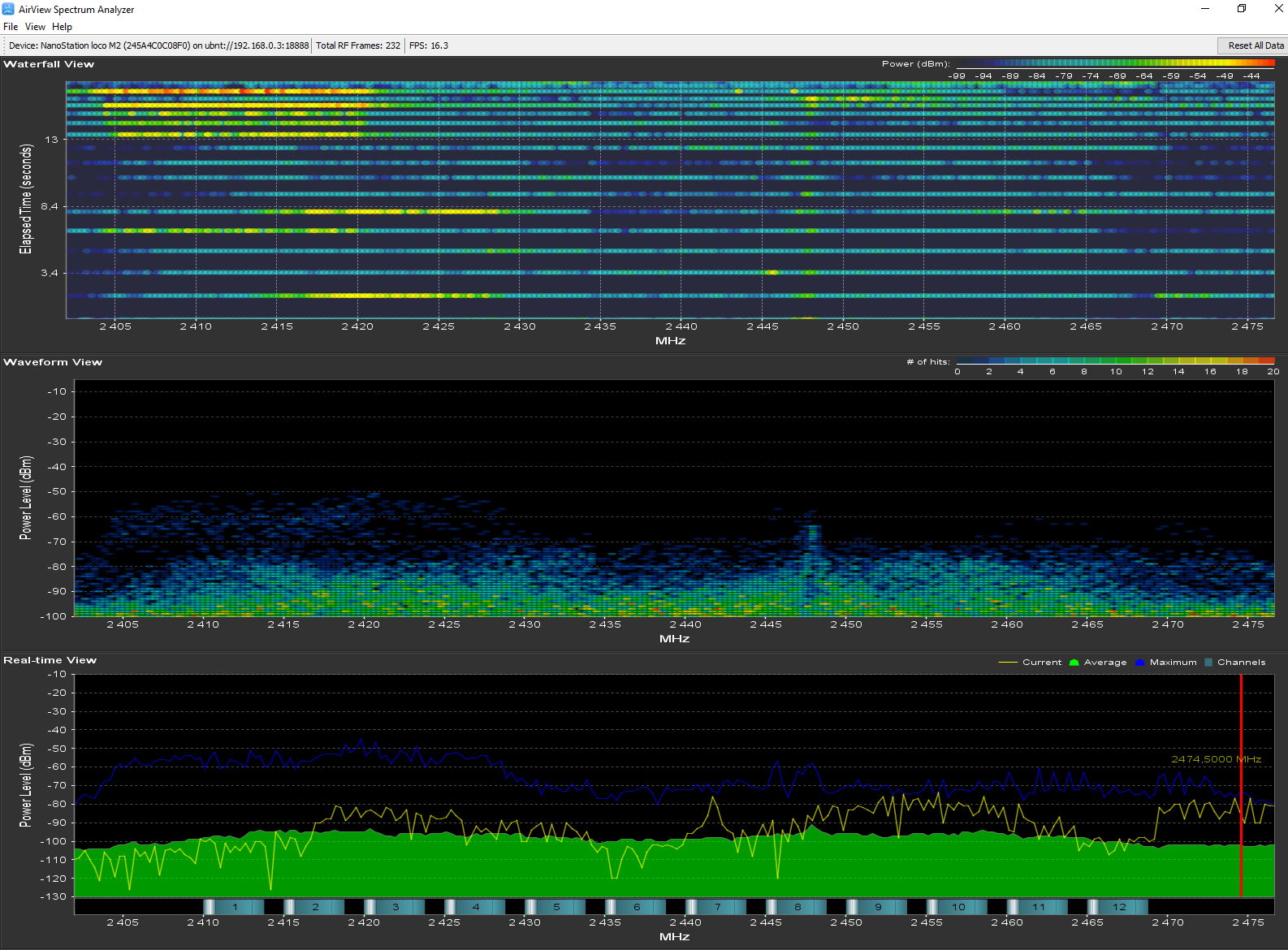Click the red frequency marker line

pos(1241,785)
